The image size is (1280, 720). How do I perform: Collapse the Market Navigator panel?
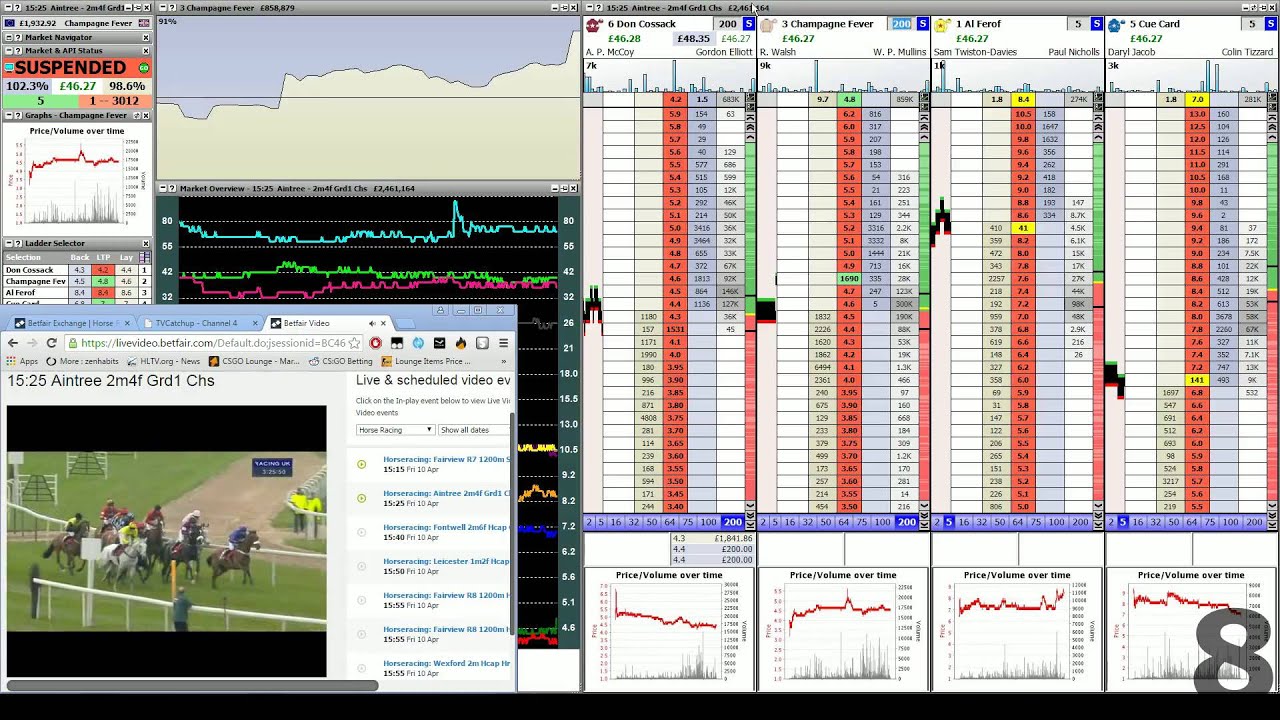click(8, 37)
